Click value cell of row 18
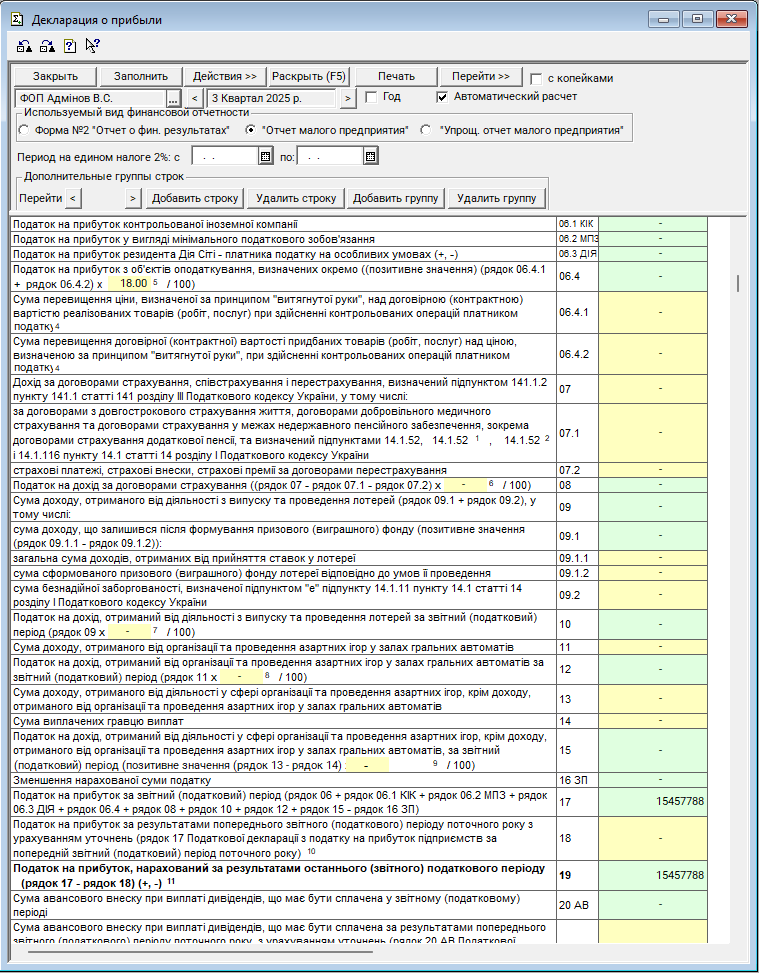The width and height of the screenshot is (759, 973). click(653, 838)
